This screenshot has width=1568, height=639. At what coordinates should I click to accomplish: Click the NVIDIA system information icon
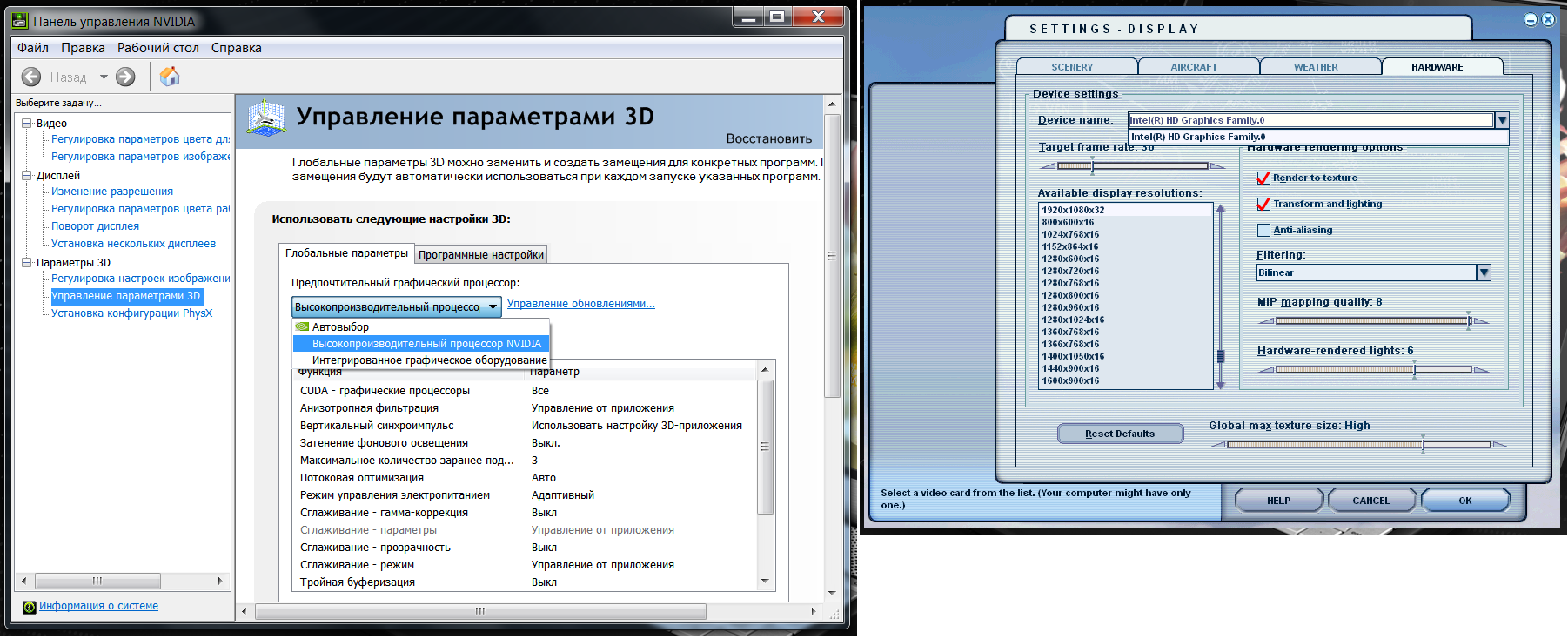tap(30, 607)
